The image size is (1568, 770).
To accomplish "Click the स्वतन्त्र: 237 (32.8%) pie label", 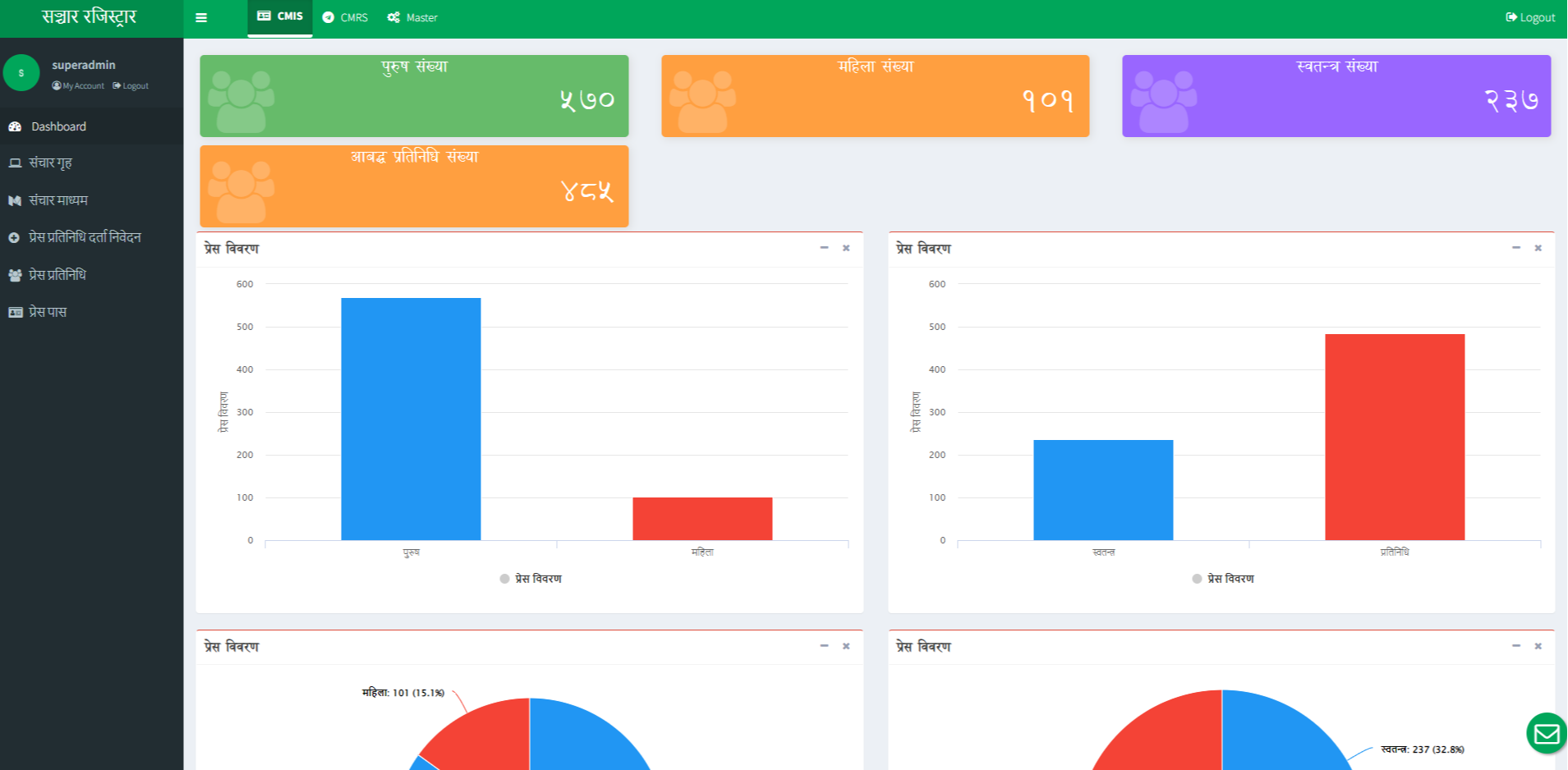I will [1423, 749].
